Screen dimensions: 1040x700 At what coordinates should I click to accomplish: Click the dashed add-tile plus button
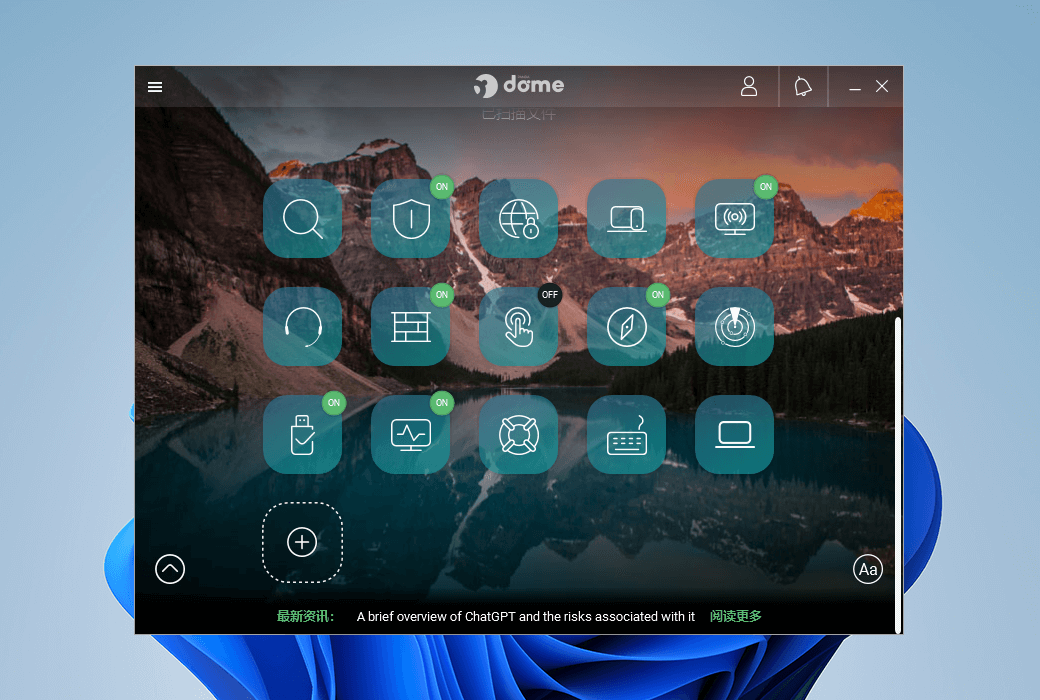pos(302,542)
